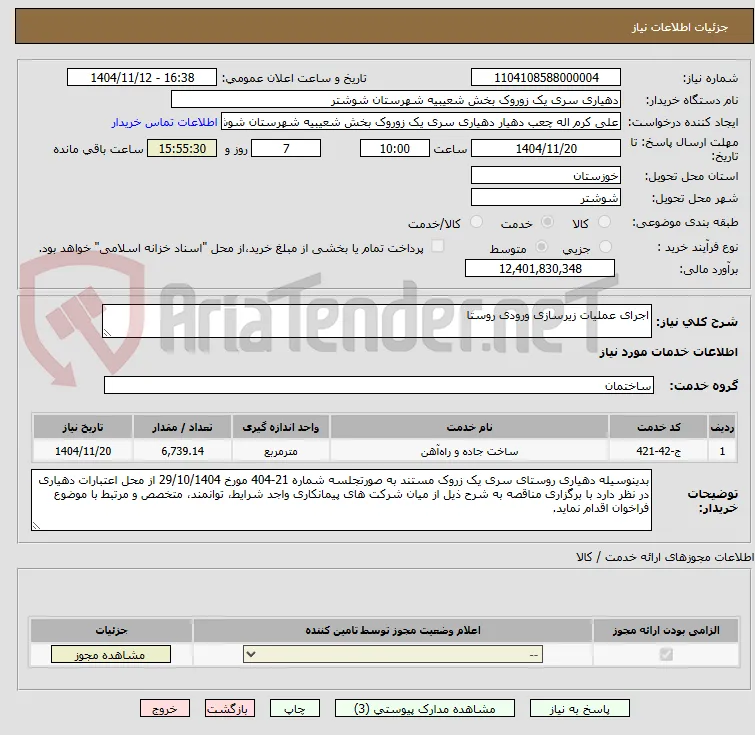Click the کد خدمت column header

pos(659,427)
